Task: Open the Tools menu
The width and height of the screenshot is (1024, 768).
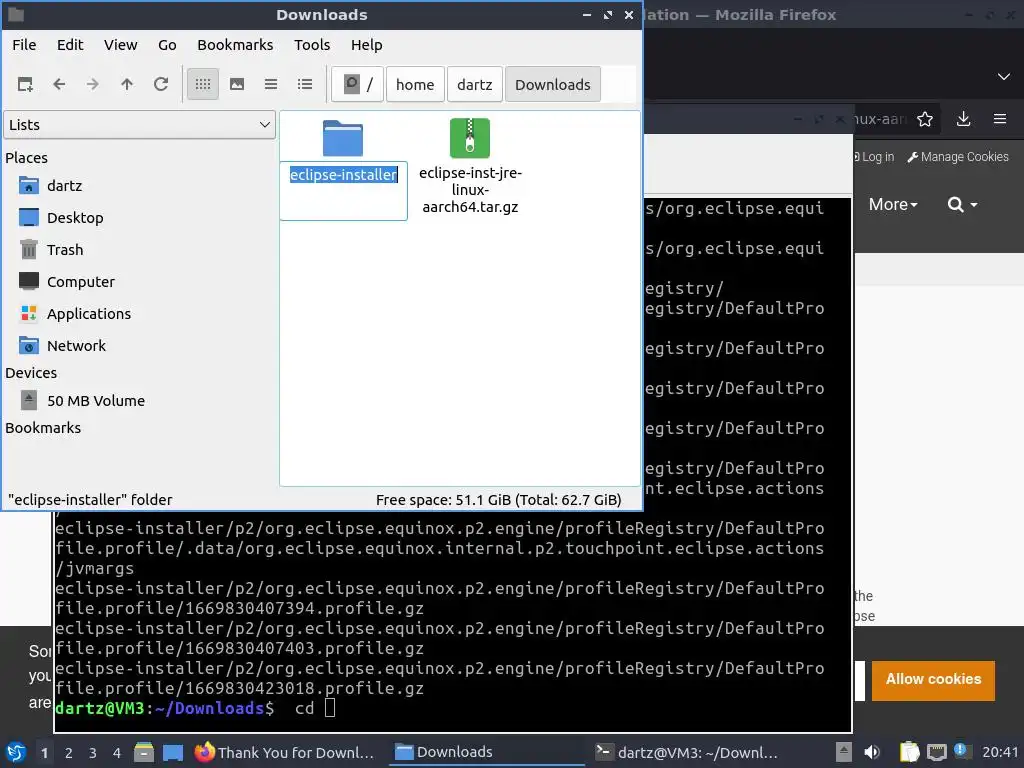Action: (x=312, y=45)
